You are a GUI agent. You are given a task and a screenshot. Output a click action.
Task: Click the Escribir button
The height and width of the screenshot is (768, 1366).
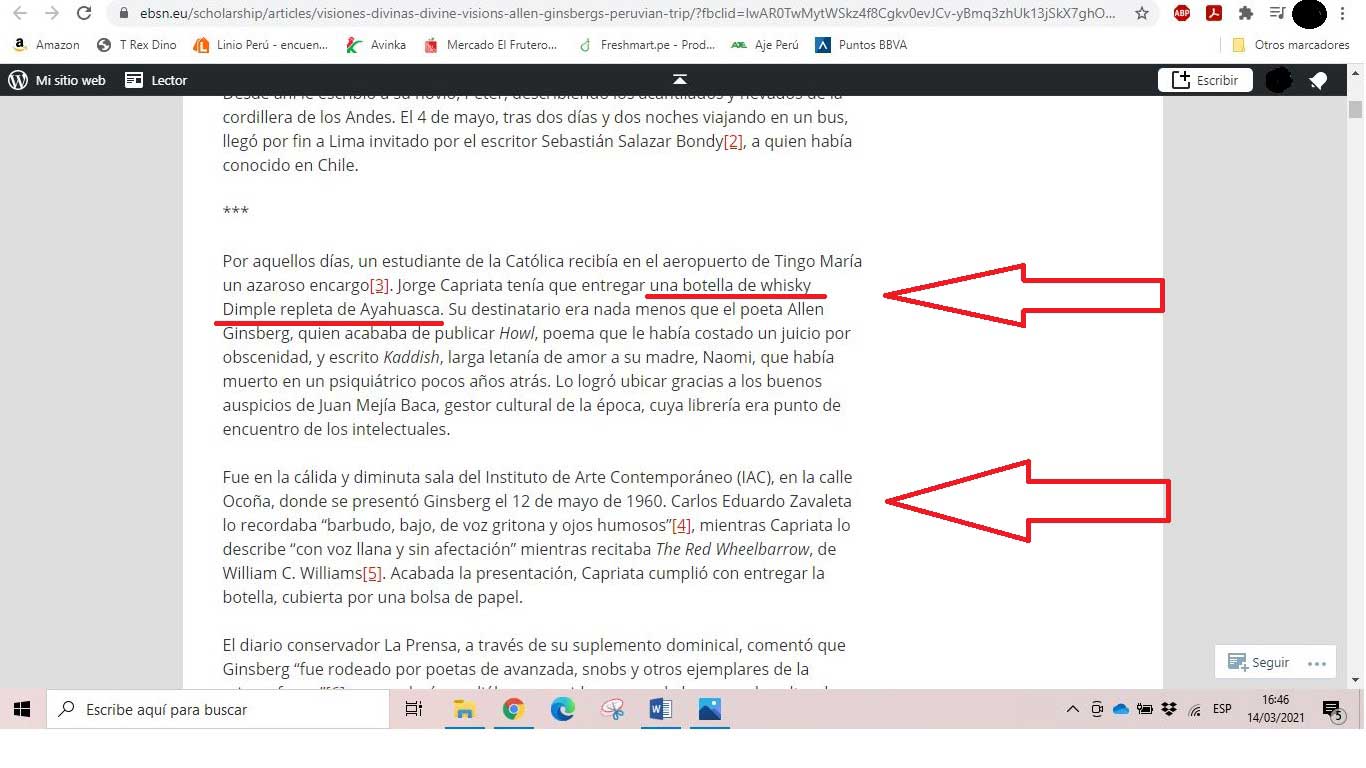click(x=1205, y=80)
